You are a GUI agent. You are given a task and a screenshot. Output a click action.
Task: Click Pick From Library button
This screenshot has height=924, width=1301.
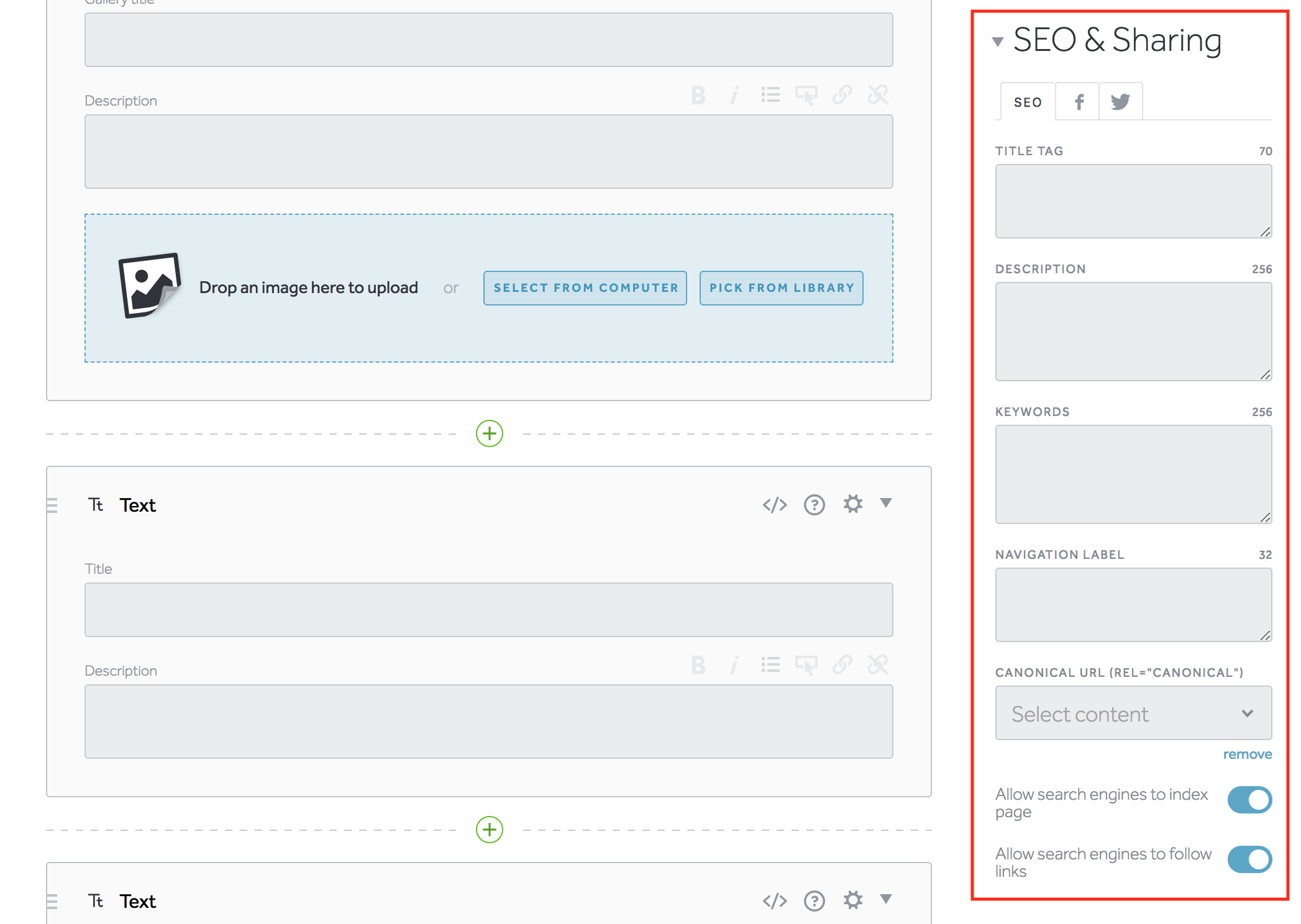[782, 288]
